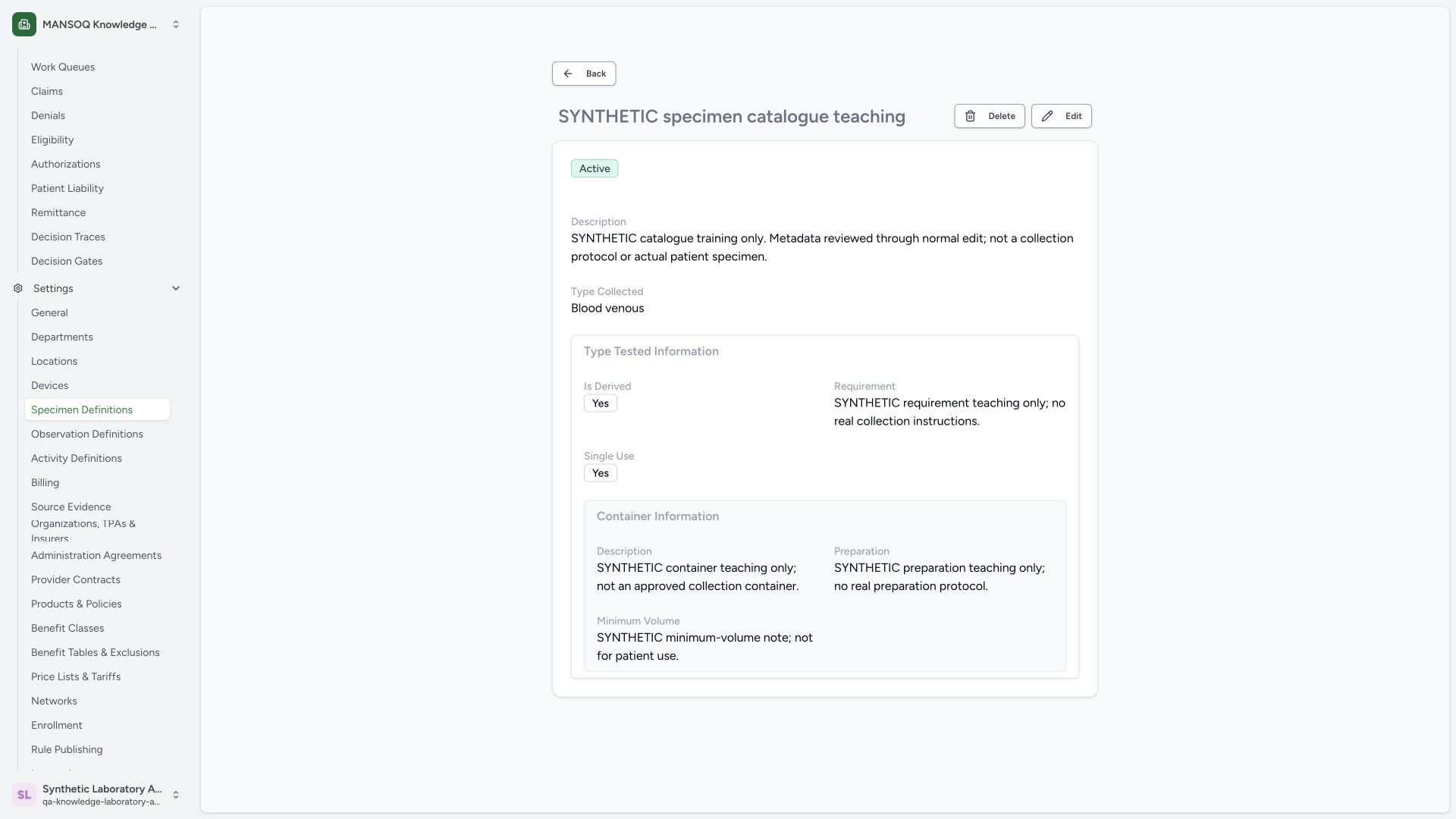Click the Edit button label
This screenshot has height=819, width=1456.
(x=1073, y=116)
